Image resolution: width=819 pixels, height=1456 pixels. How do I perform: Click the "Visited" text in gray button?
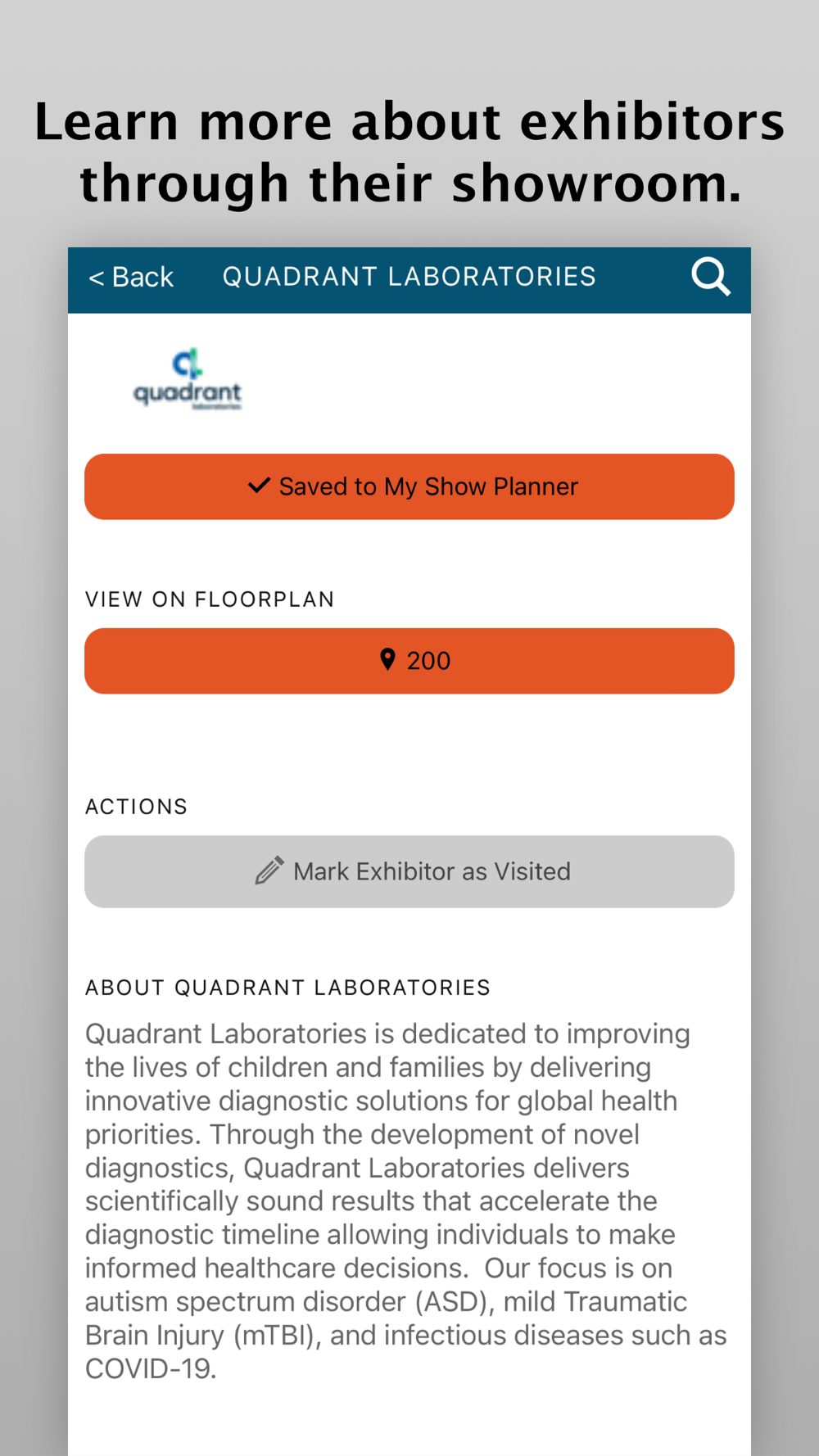point(532,871)
